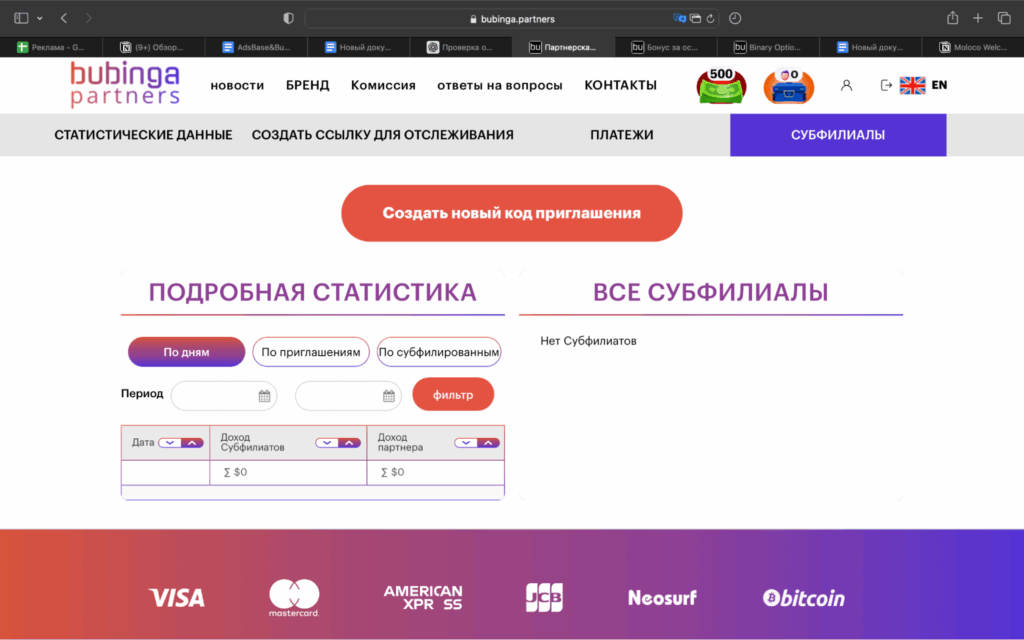The image size is (1024, 640).
Task: Click the bubinga partners logo
Action: [x=125, y=85]
